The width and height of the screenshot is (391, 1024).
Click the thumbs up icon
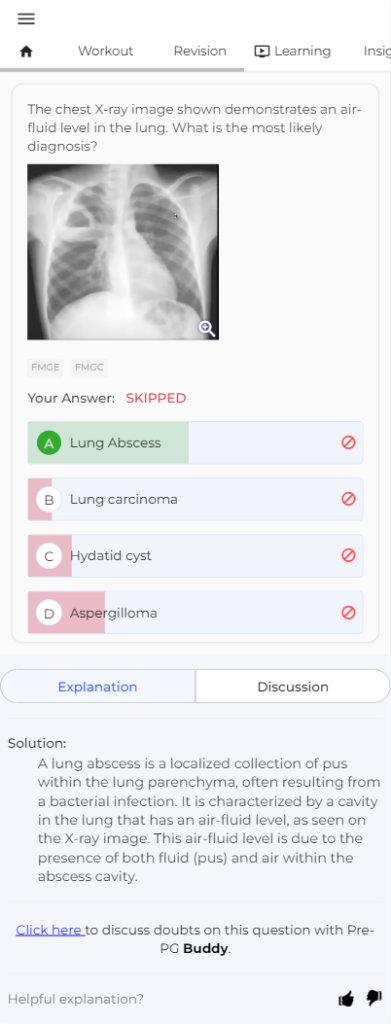(346, 999)
